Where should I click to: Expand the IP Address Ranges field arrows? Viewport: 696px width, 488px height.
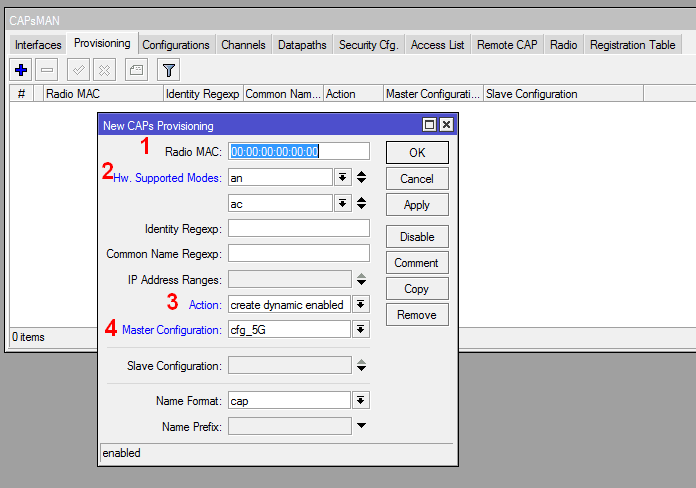[361, 279]
